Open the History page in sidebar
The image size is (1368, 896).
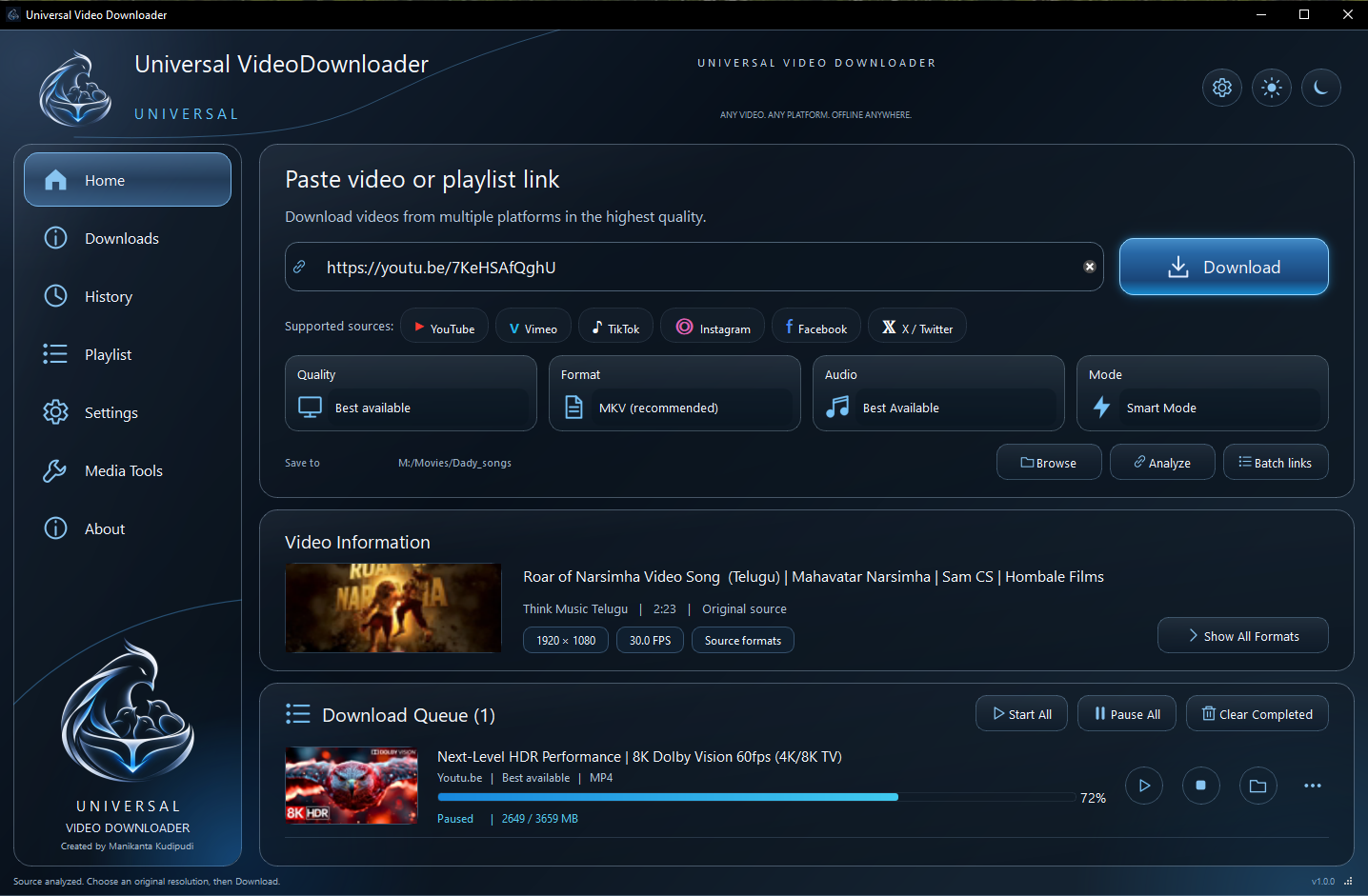[128, 296]
